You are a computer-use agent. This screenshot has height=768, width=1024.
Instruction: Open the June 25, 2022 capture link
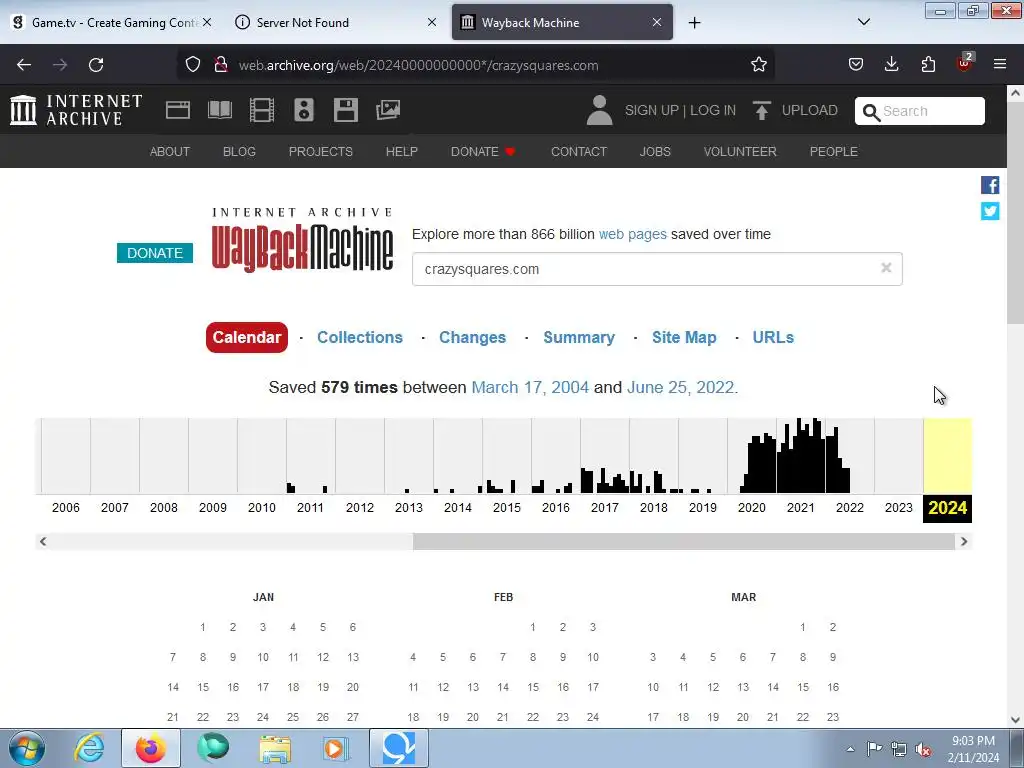point(682,387)
